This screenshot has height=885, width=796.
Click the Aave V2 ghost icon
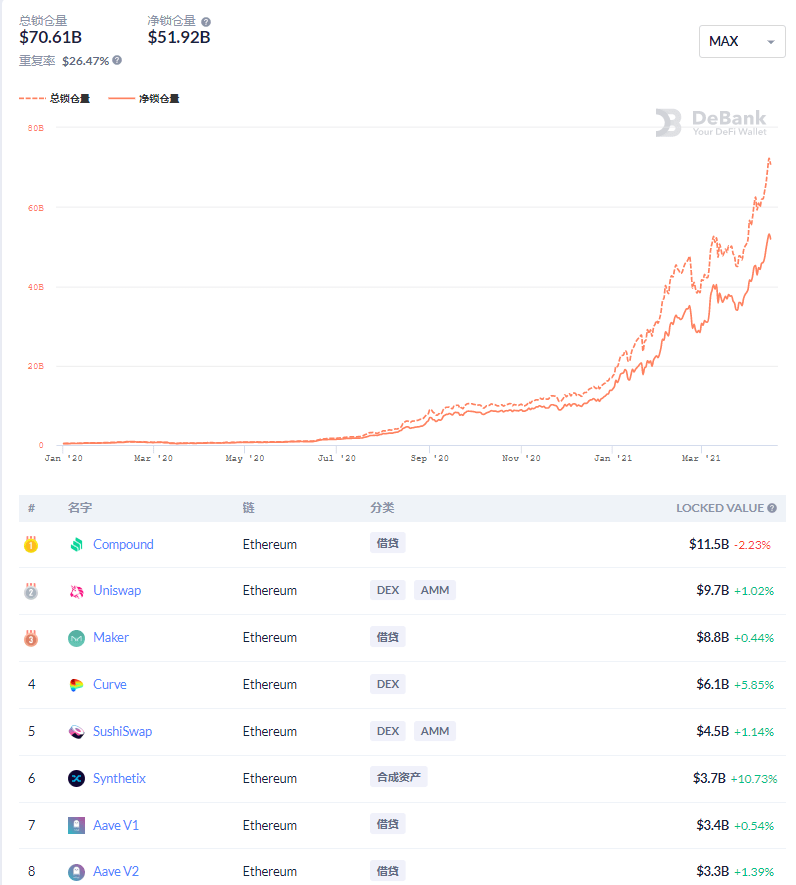[76, 872]
